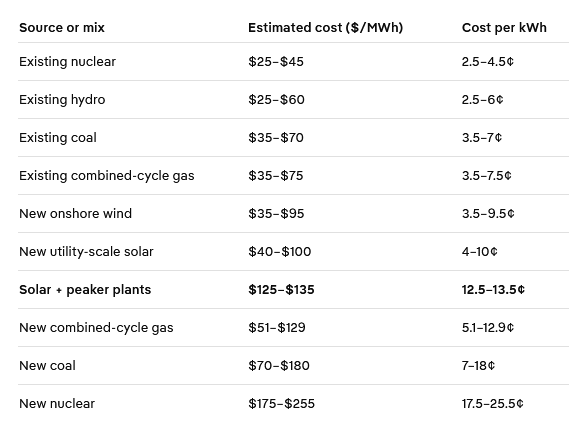Select bold 'Solar + peaker plants' row
This screenshot has height=439, width=569.
coord(85,290)
